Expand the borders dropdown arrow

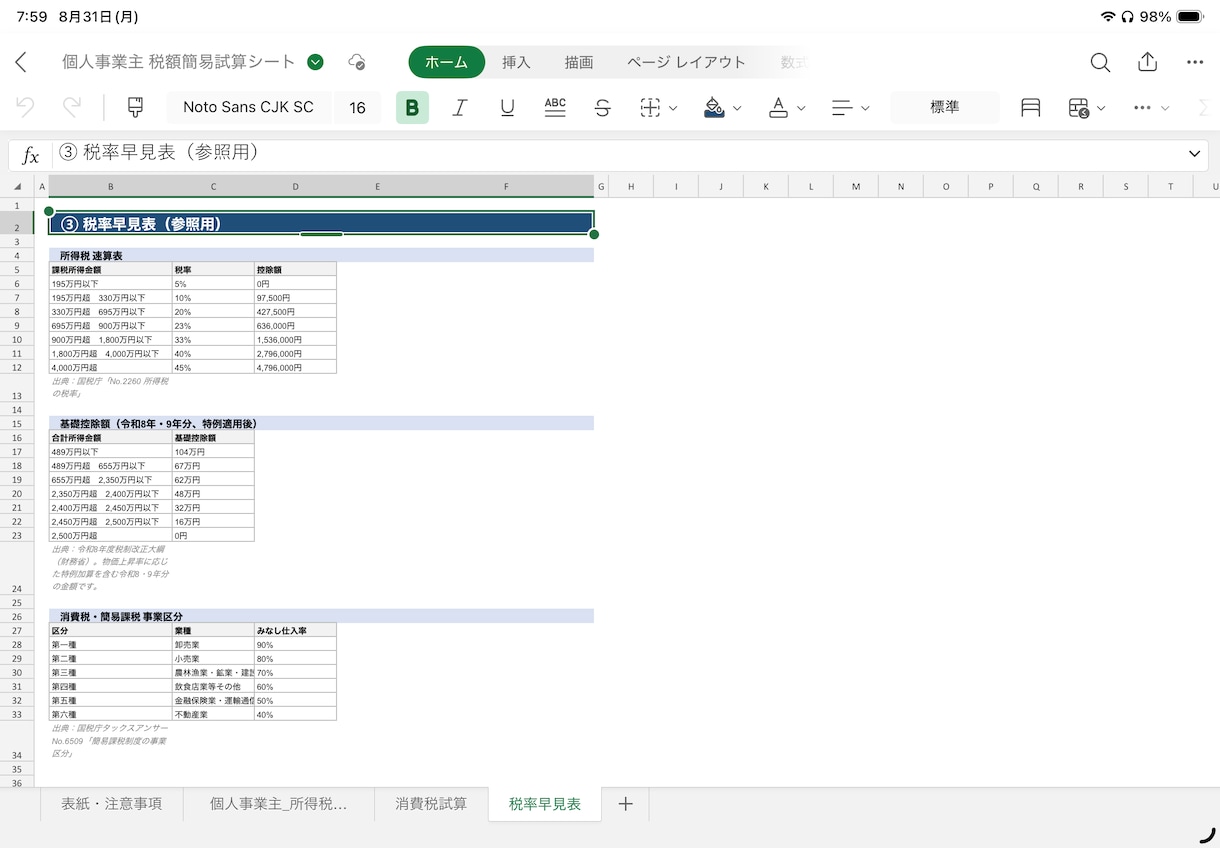pos(673,108)
